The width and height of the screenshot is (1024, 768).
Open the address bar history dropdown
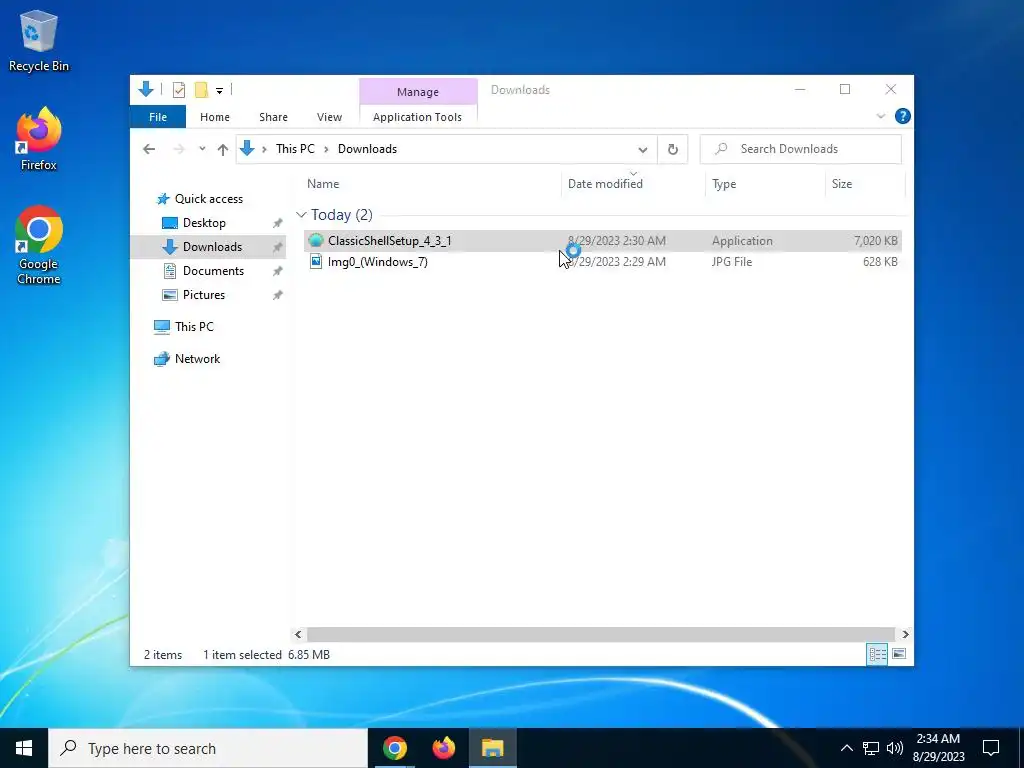click(x=643, y=150)
